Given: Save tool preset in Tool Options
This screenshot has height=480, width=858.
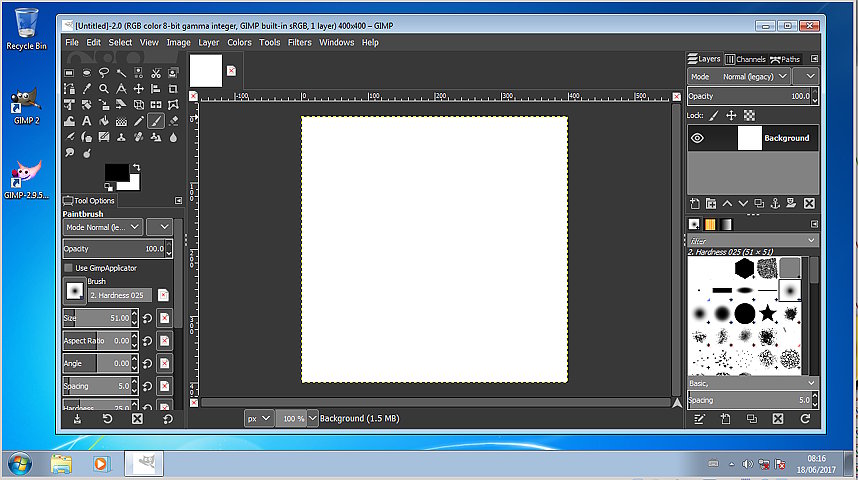Looking at the screenshot, I should tap(77, 419).
